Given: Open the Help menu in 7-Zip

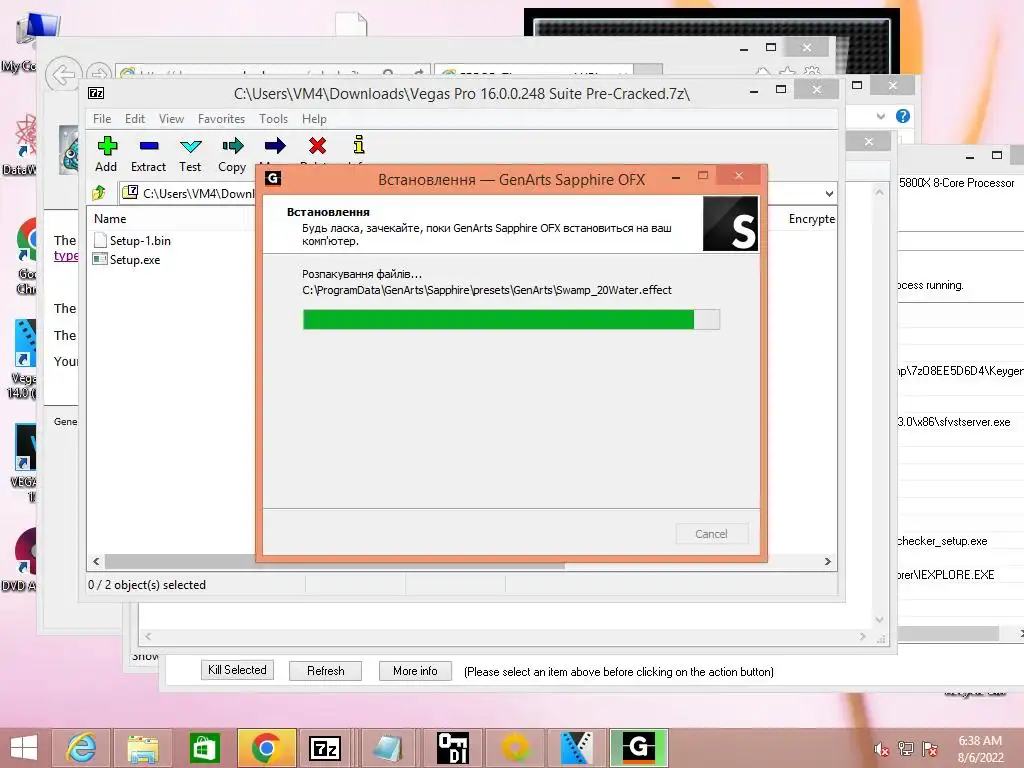Looking at the screenshot, I should point(314,119).
